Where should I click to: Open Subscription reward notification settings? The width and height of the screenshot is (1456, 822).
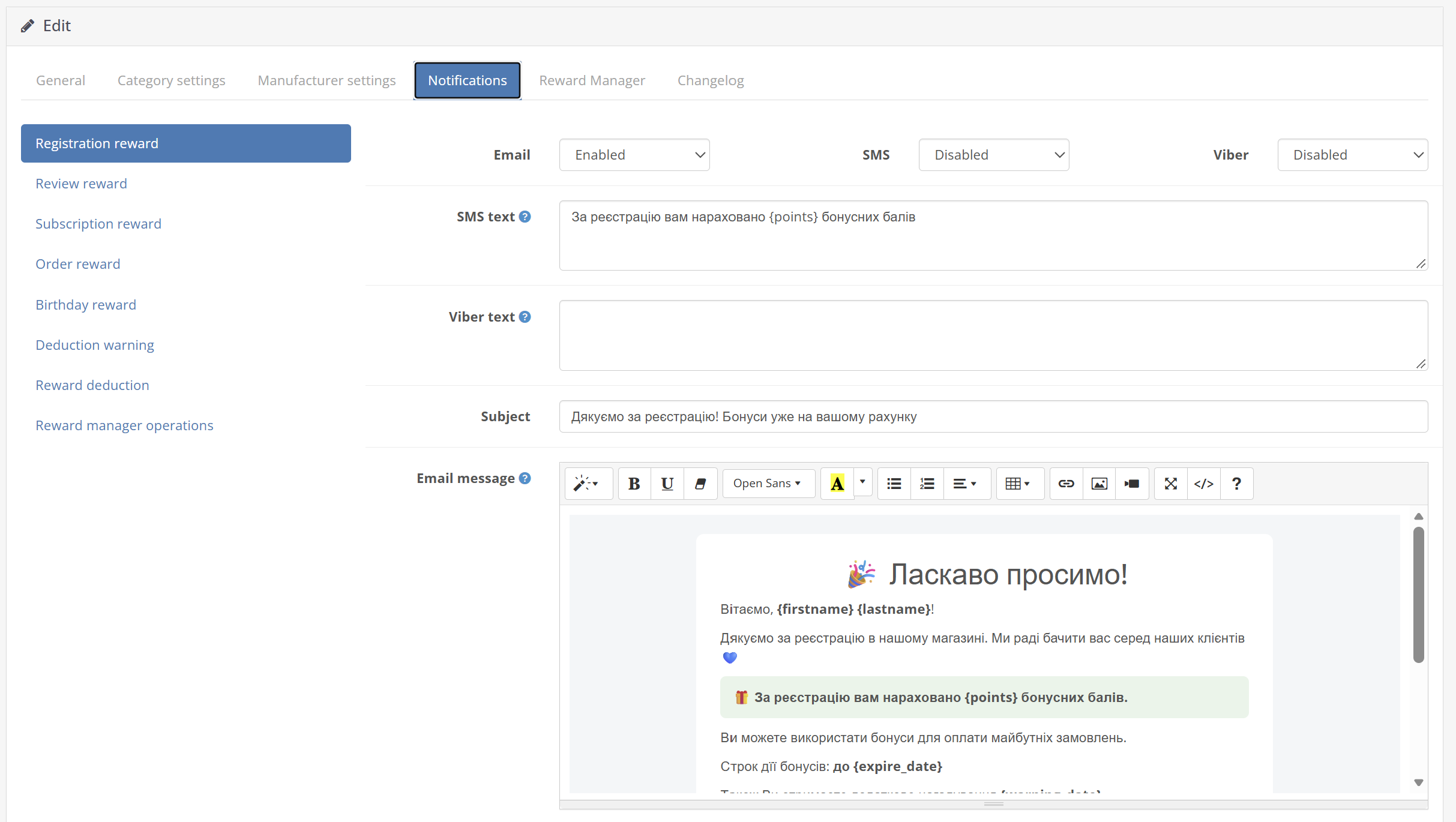click(186, 224)
